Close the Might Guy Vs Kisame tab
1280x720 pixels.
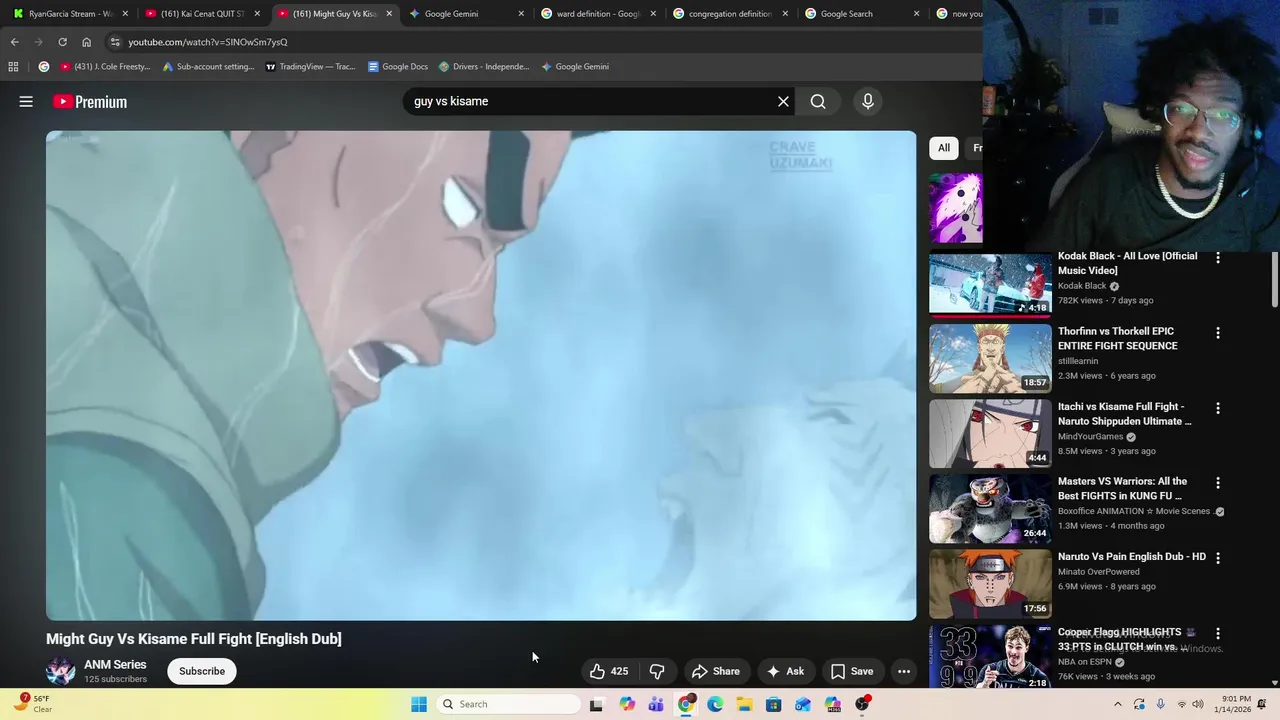coord(389,14)
